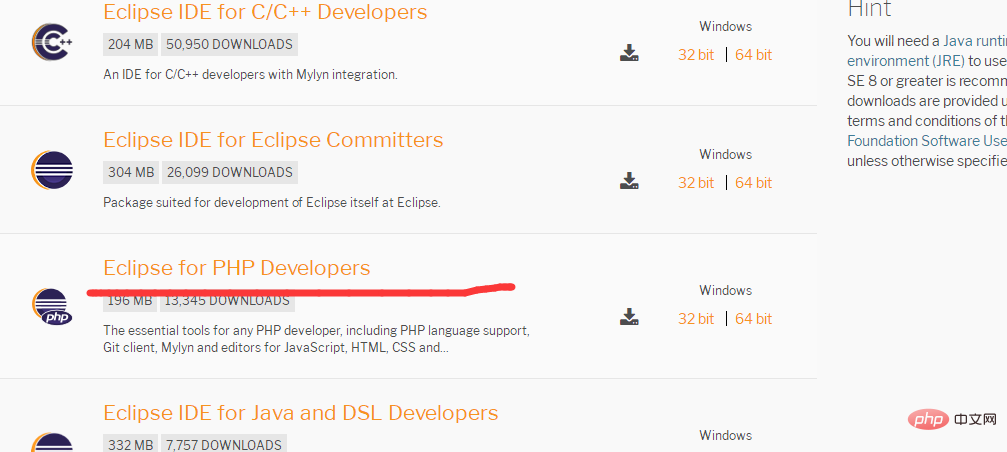The width and height of the screenshot is (1007, 452).
Task: Click the 7,757 DOWNLOADS badge
Action: point(224,444)
